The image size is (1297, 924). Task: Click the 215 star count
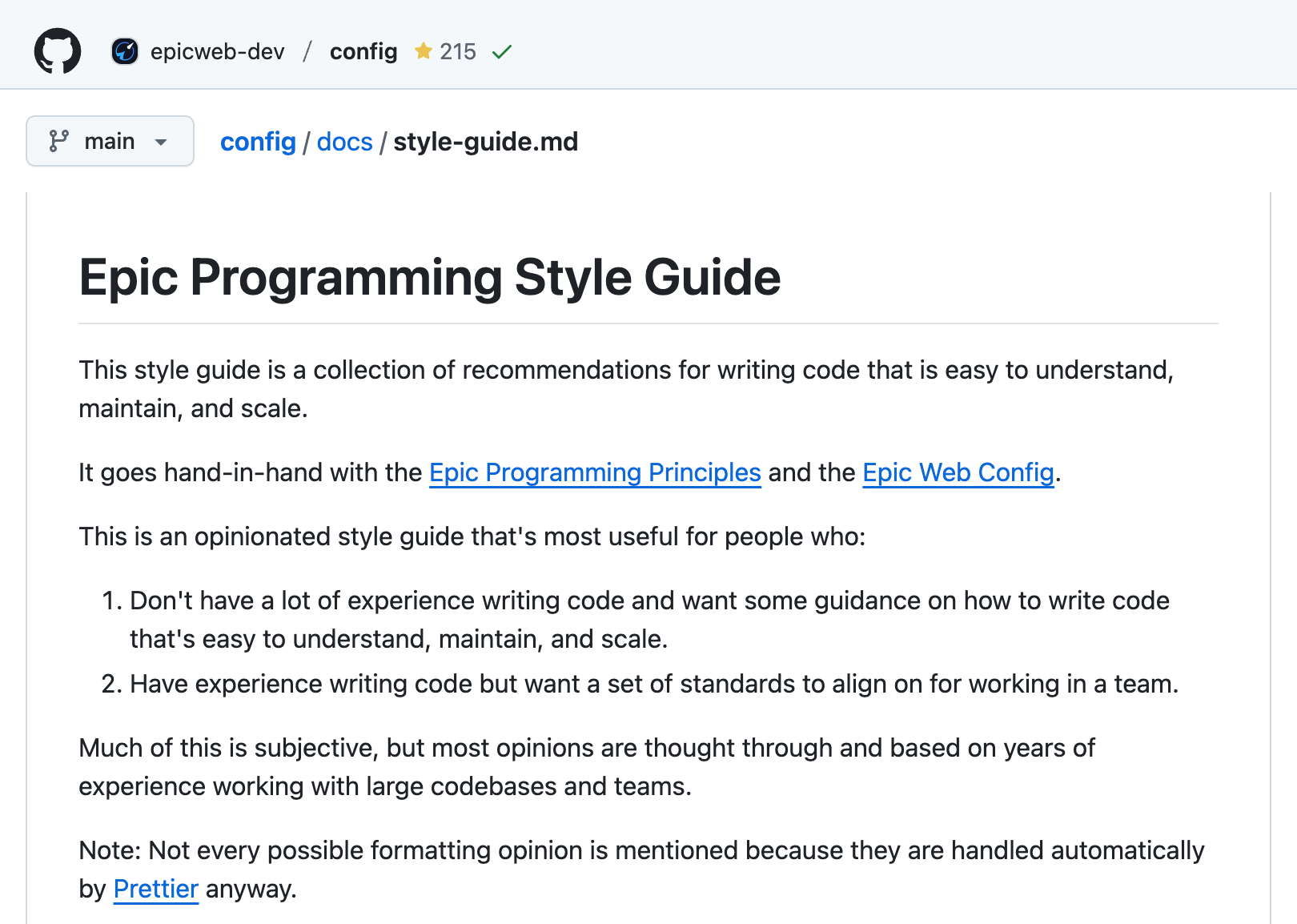click(x=457, y=51)
